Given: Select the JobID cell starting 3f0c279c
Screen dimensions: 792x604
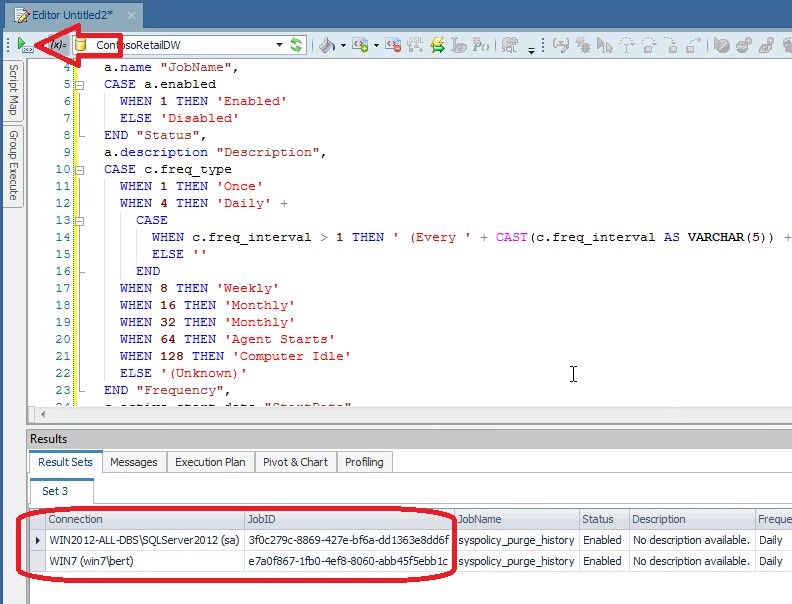Looking at the screenshot, I should (x=349, y=540).
